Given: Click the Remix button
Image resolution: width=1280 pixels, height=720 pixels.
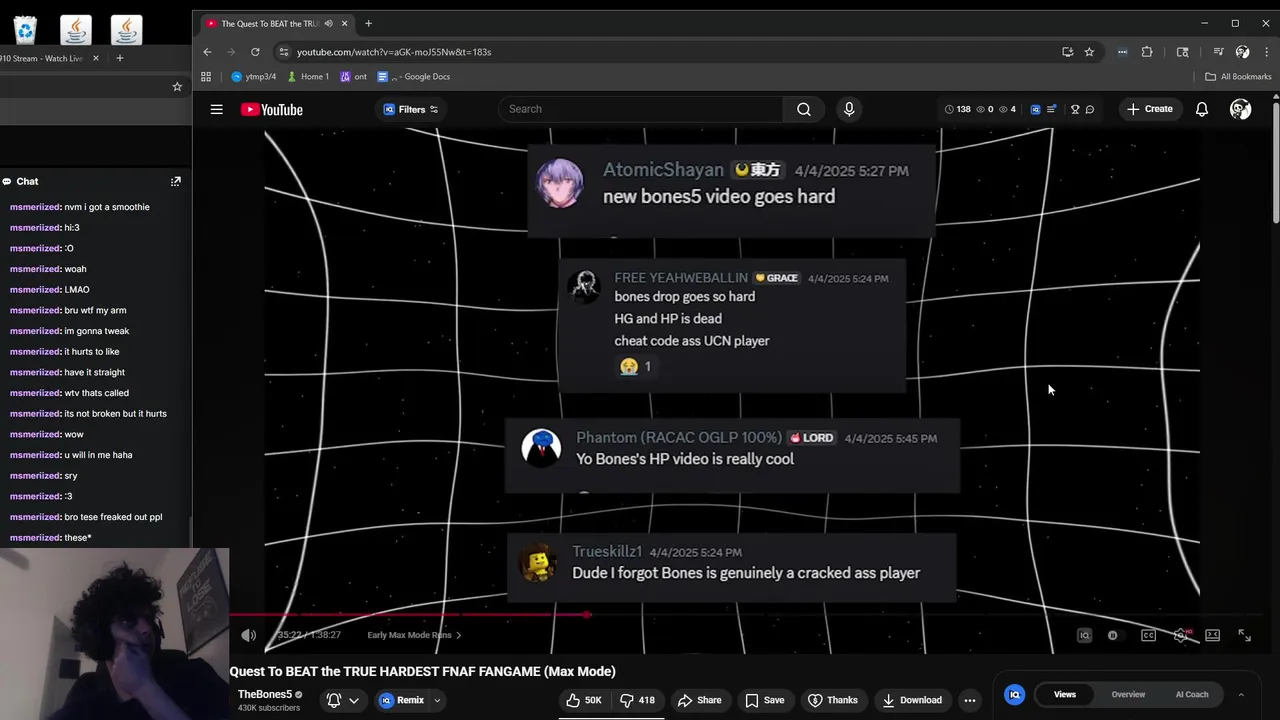Looking at the screenshot, I should click(x=402, y=700).
